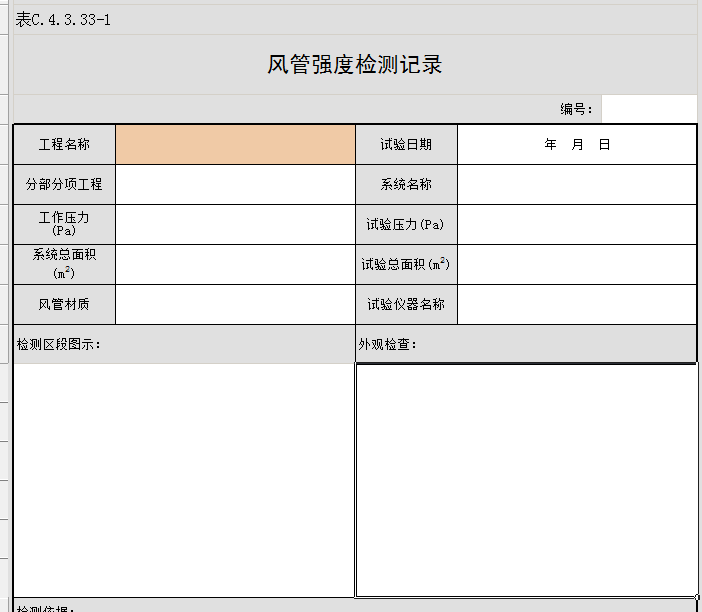Select the empty cell next to 风管材质
Image resolution: width=702 pixels, height=612 pixels.
(x=235, y=304)
